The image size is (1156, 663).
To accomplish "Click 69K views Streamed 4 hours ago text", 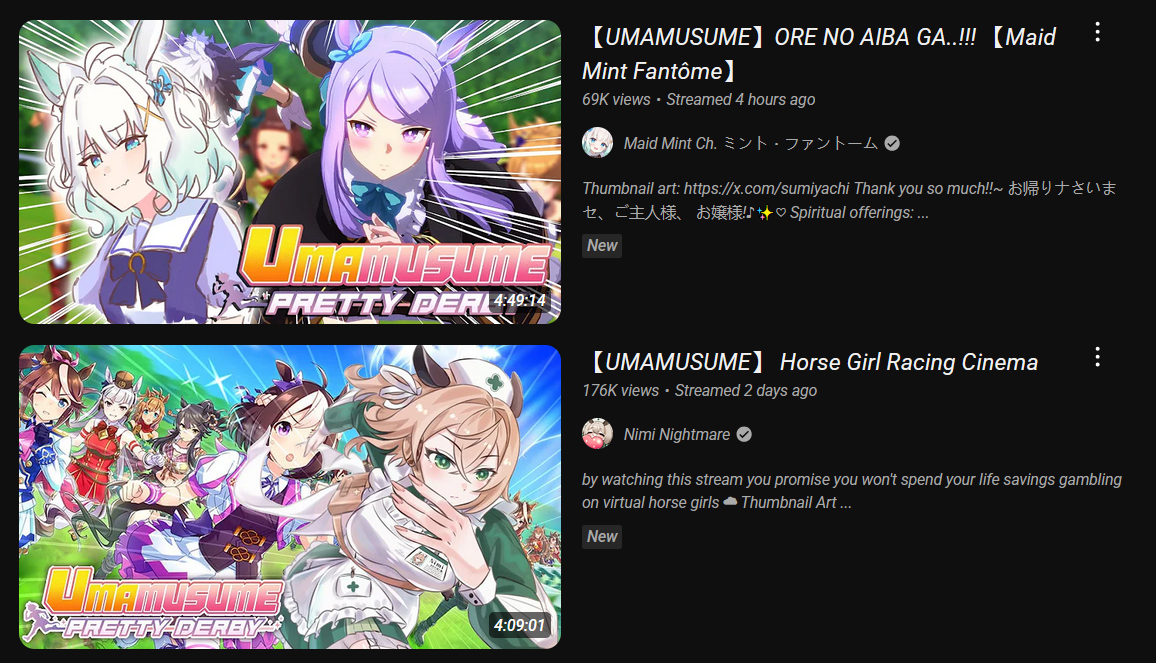I will coord(698,100).
